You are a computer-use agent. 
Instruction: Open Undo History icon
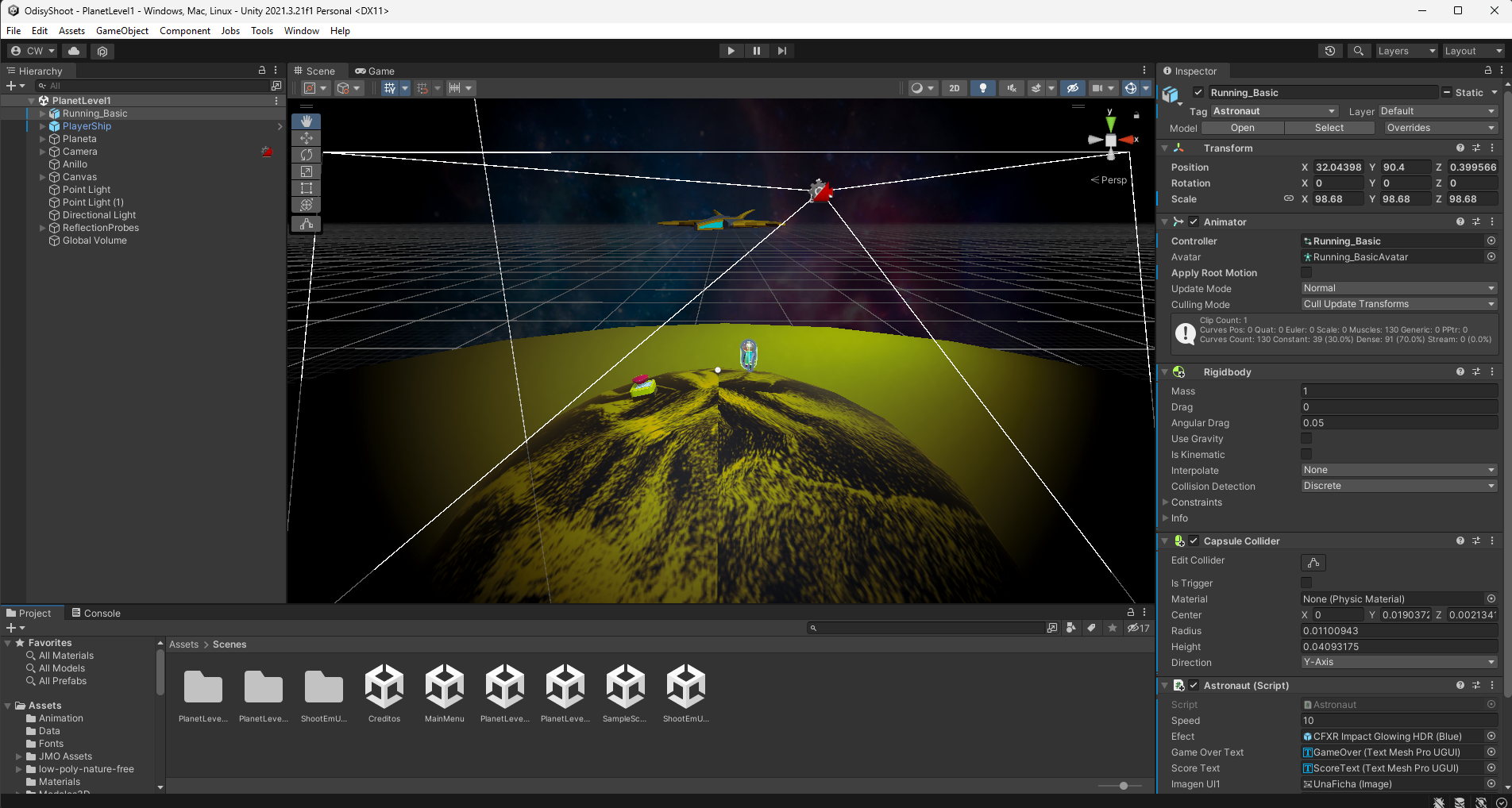[x=1330, y=51]
